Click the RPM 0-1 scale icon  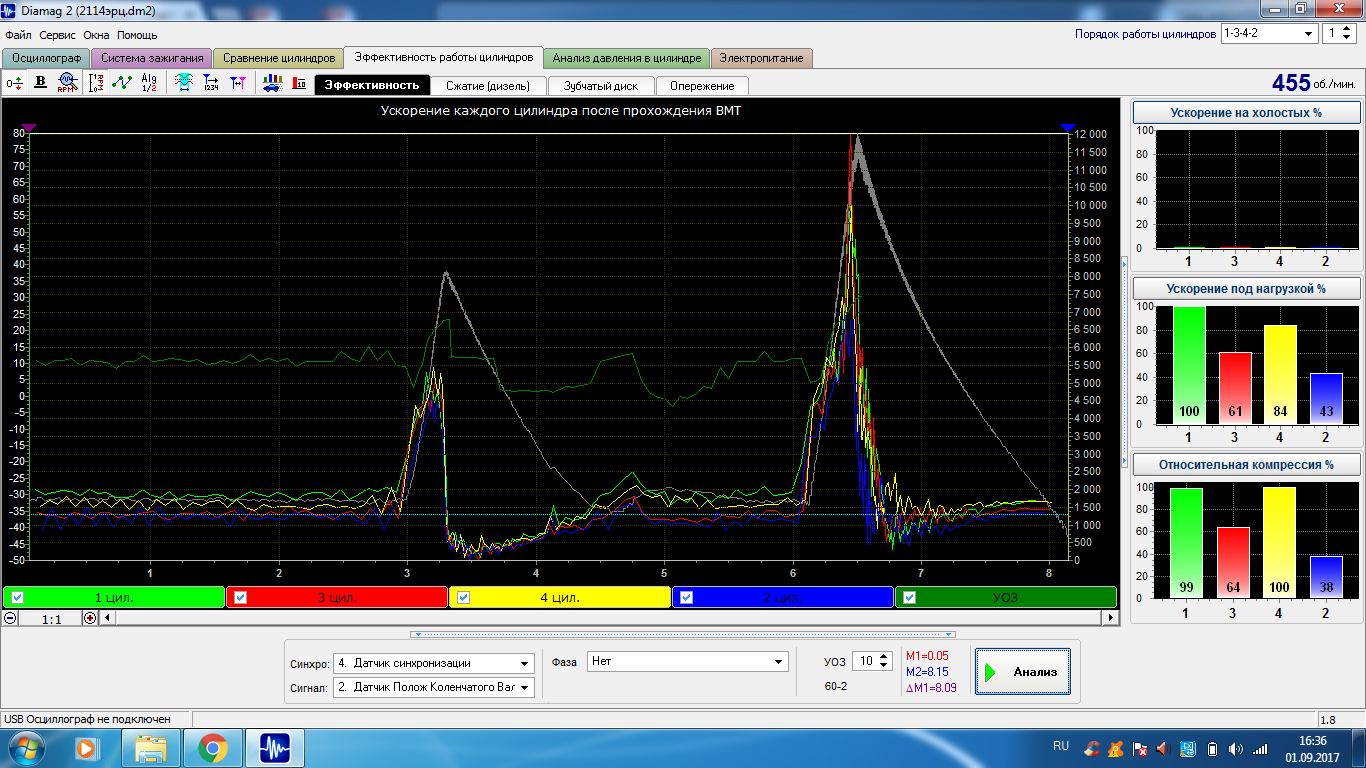pyautogui.click(x=97, y=83)
